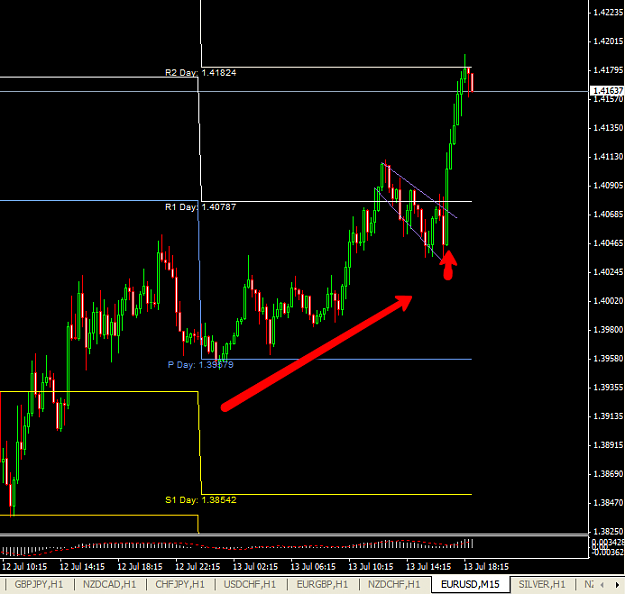The height and width of the screenshot is (594, 625).
Task: Click the 1.41795 price scale value
Action: [x=608, y=70]
